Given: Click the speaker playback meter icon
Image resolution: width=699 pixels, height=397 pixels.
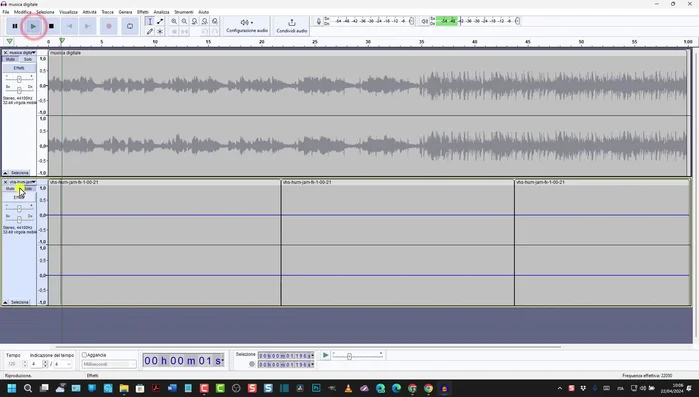Looking at the screenshot, I should click(x=424, y=21).
